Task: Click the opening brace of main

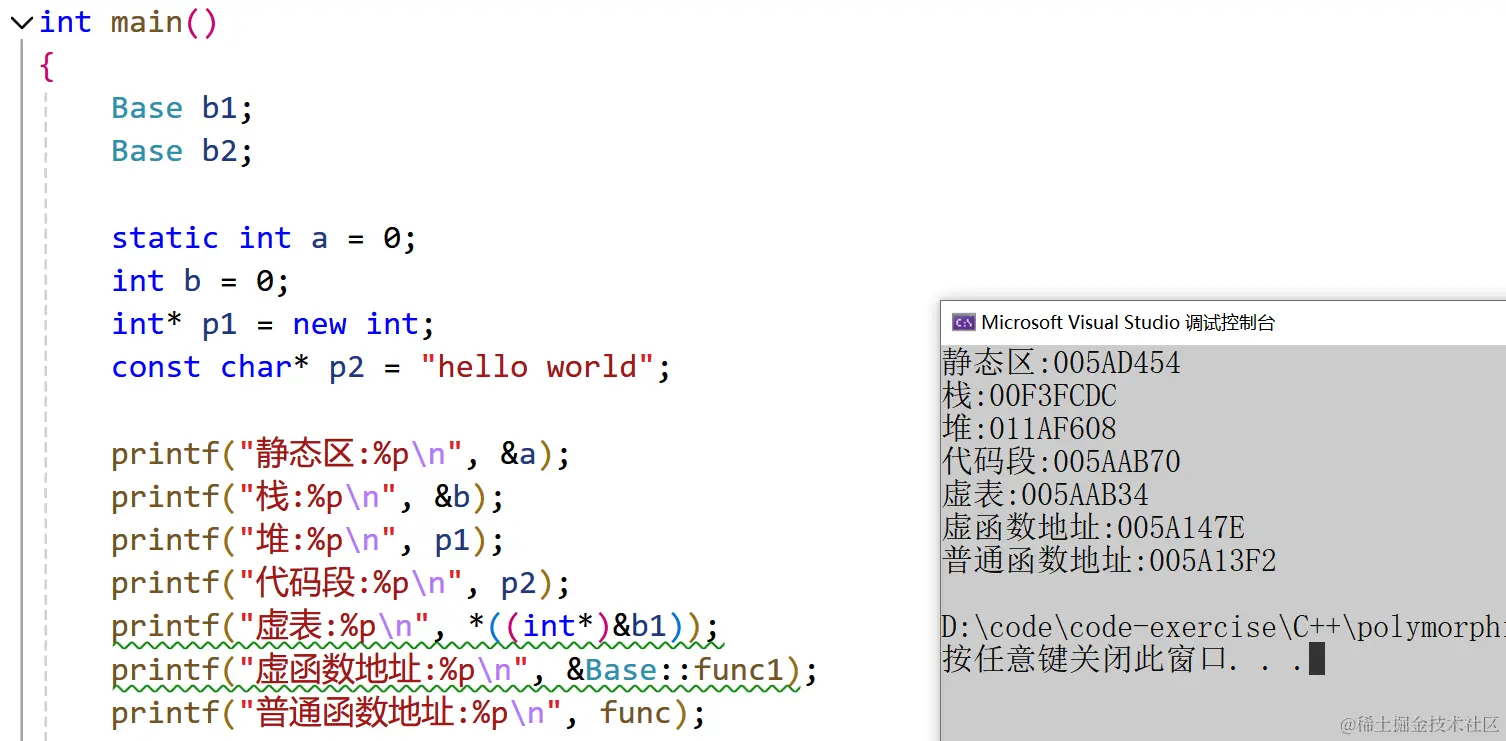Action: tap(46, 66)
